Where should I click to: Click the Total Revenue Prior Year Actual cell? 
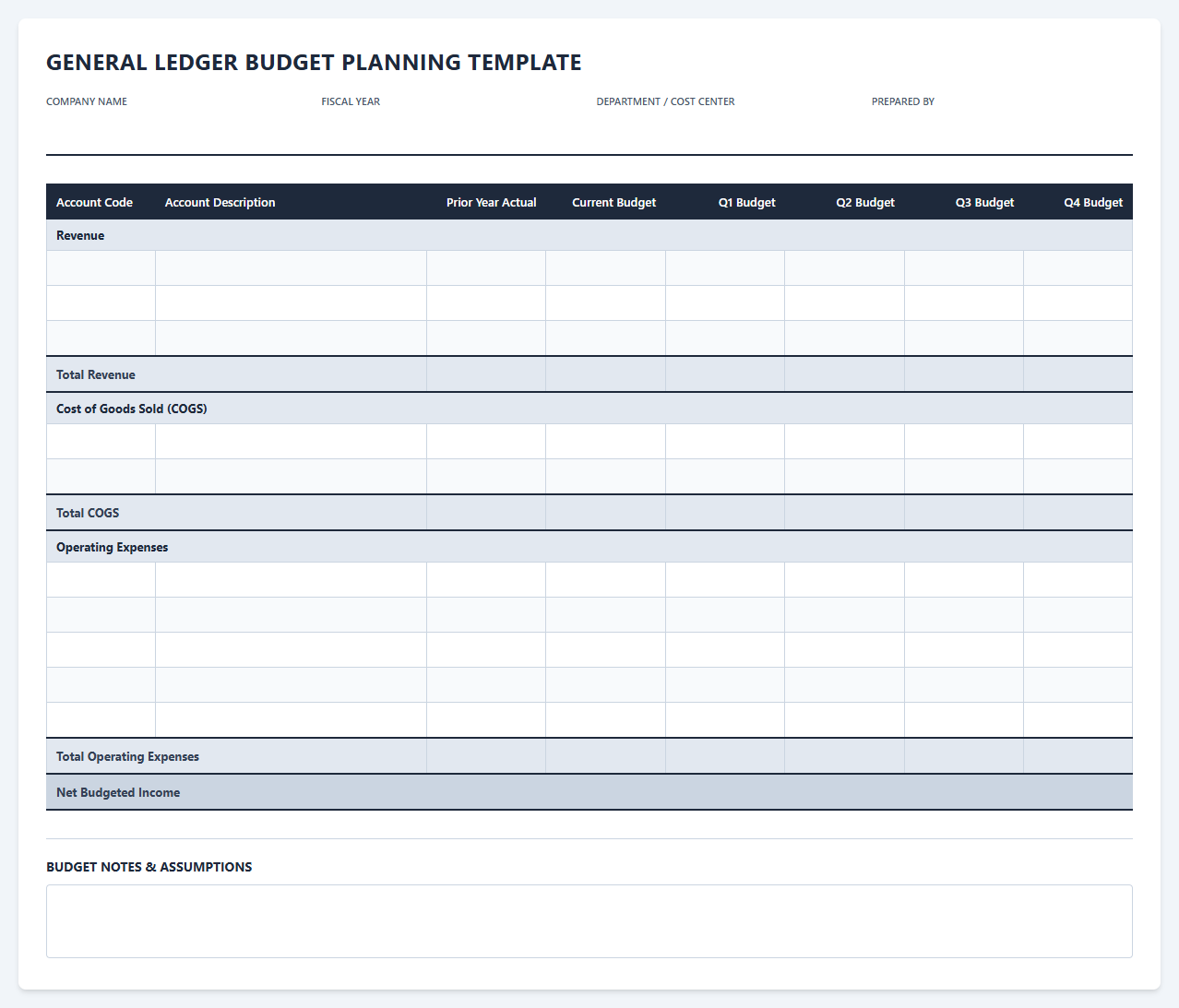(x=486, y=374)
